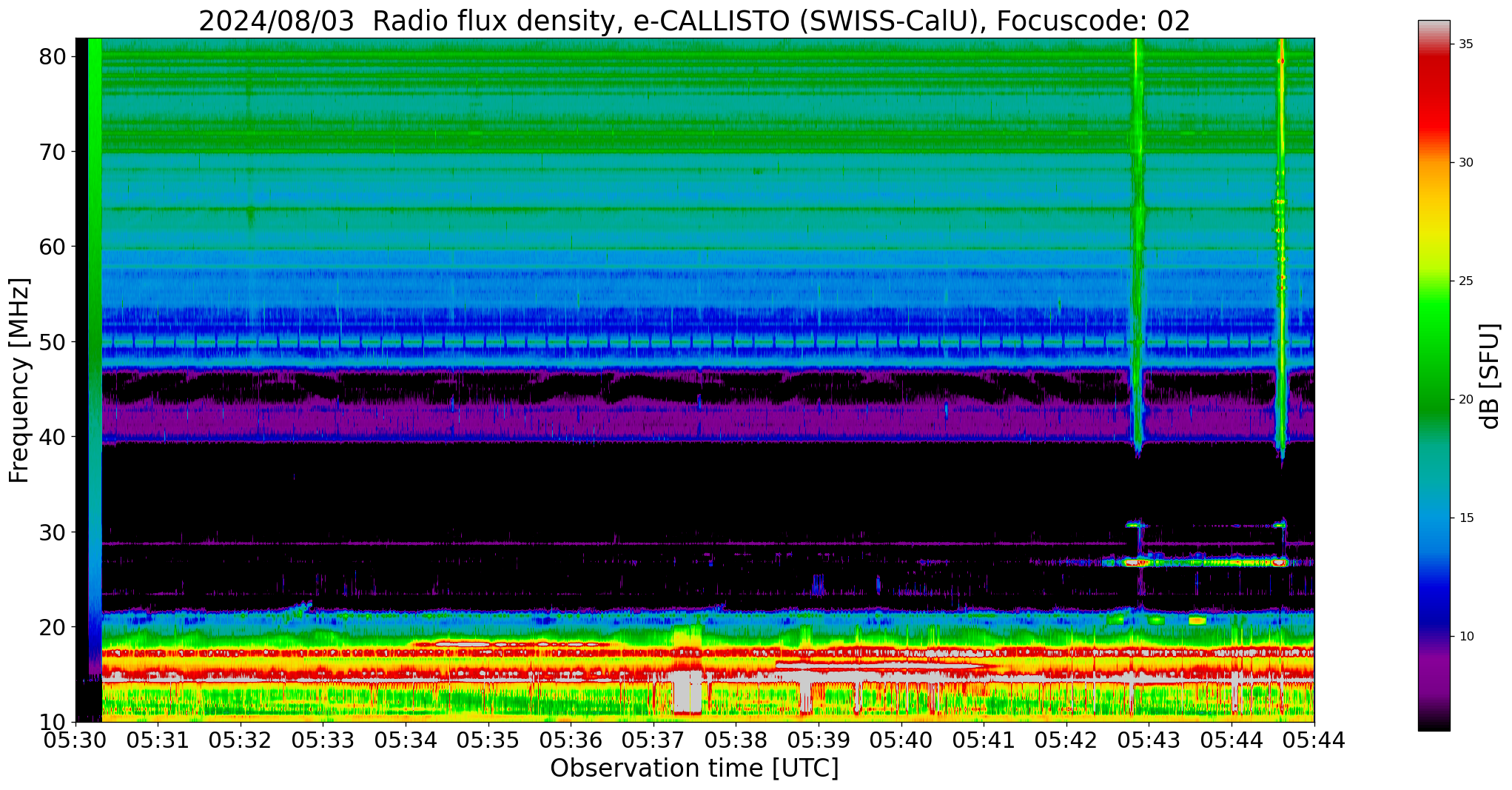
Task: Click the 05:39 time tick label
Action: (819, 740)
